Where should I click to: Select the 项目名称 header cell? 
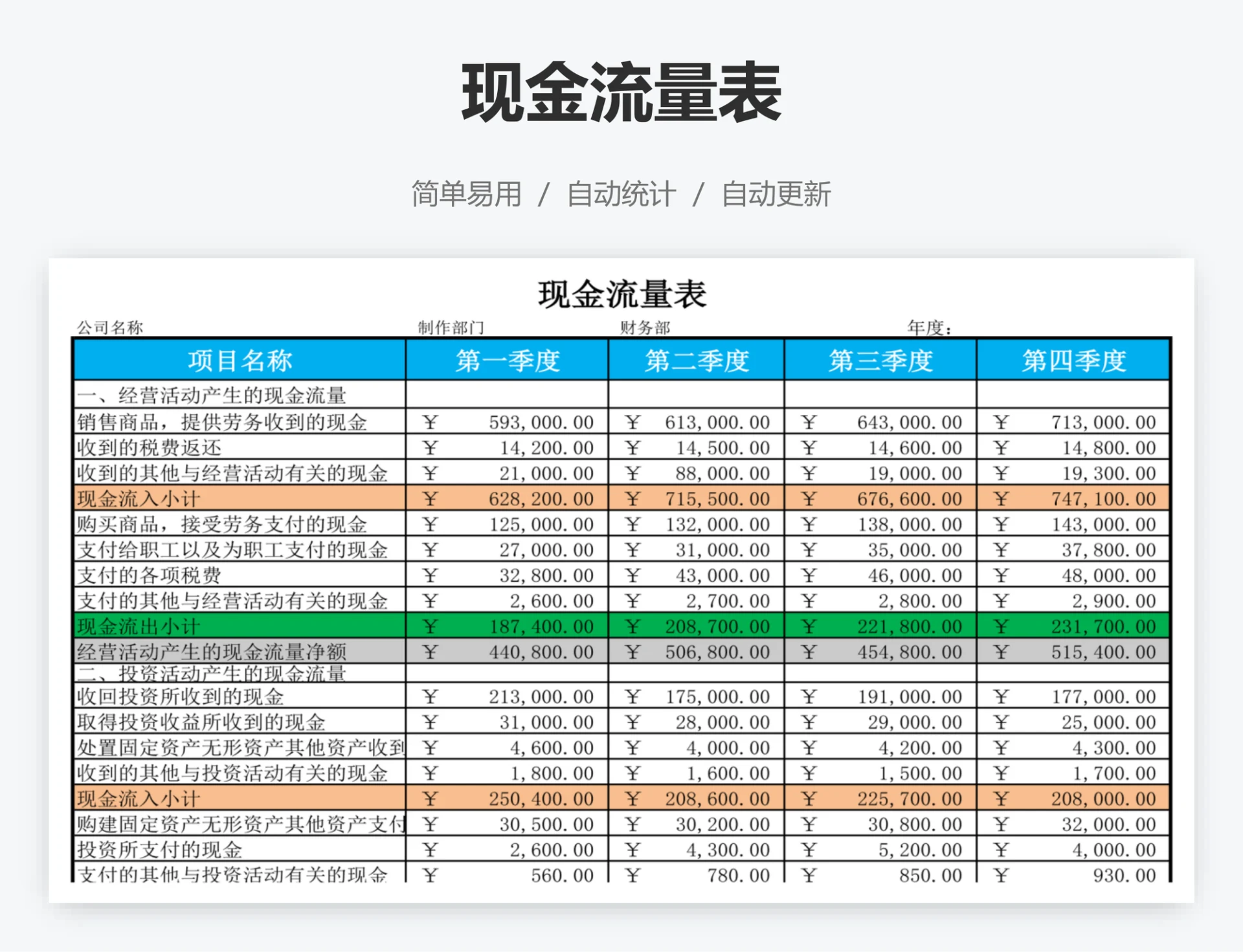tap(240, 360)
